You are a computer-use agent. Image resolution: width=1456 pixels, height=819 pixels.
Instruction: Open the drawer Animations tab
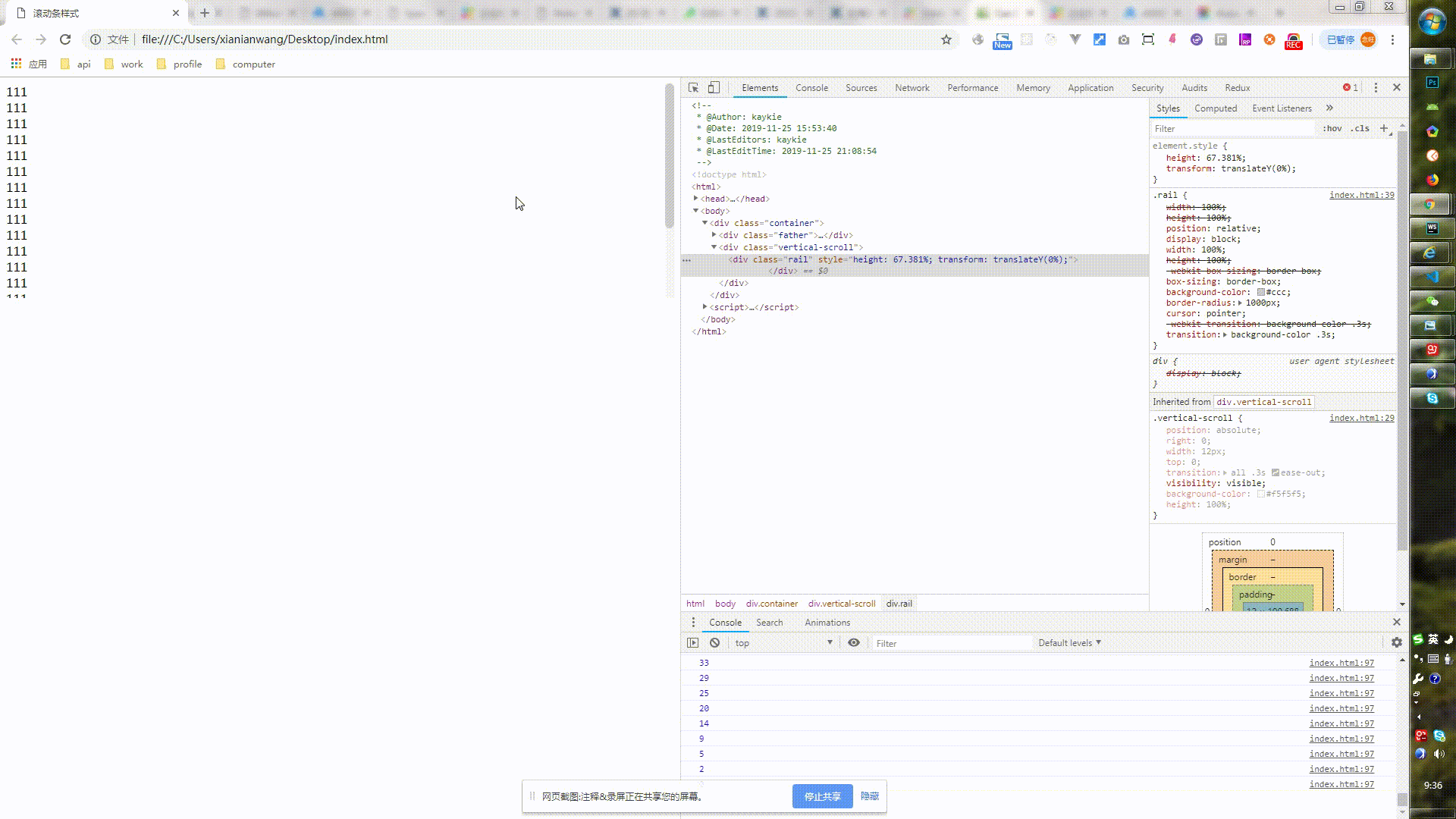click(x=827, y=623)
